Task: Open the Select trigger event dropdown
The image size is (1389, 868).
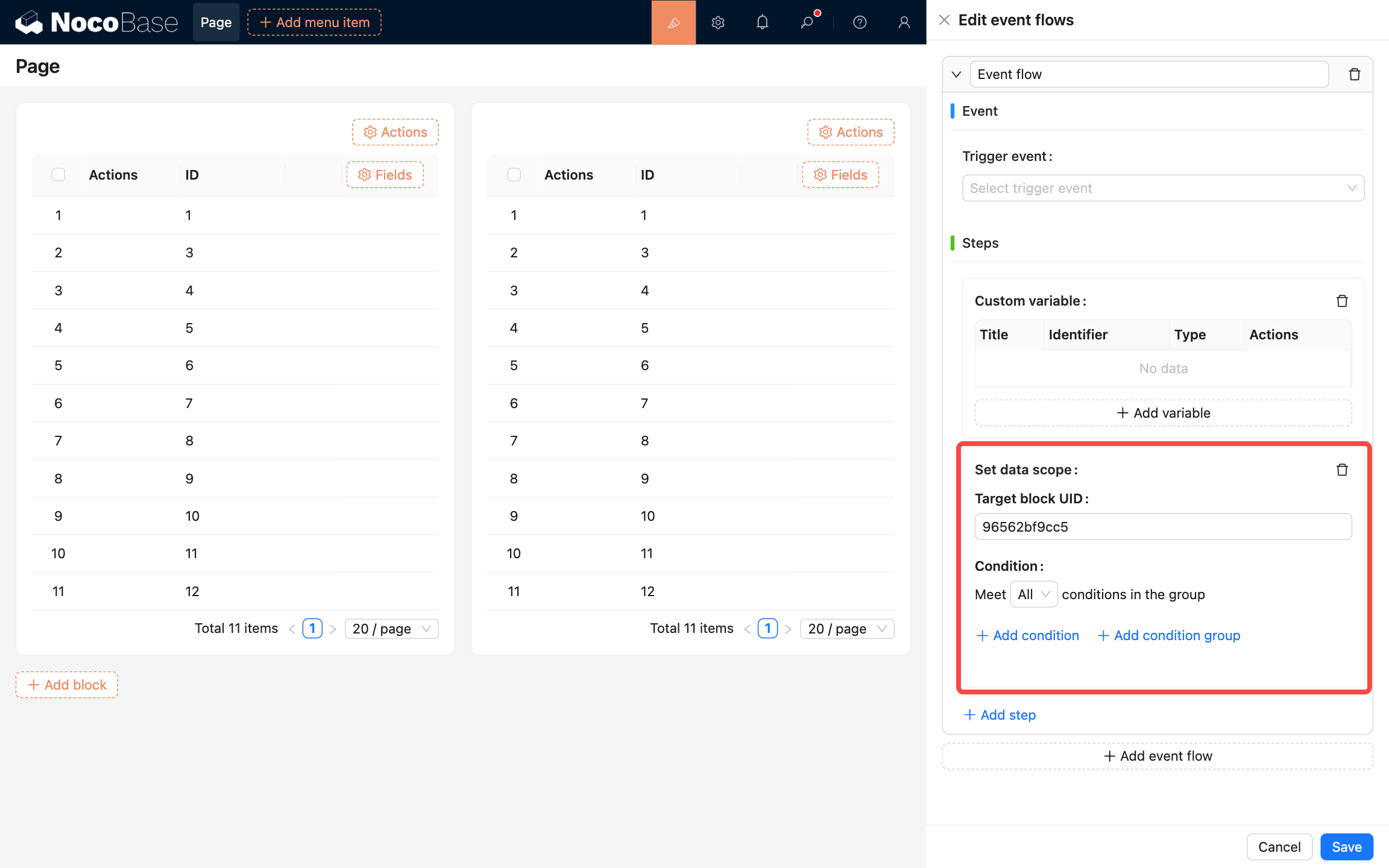Action: (1162, 188)
